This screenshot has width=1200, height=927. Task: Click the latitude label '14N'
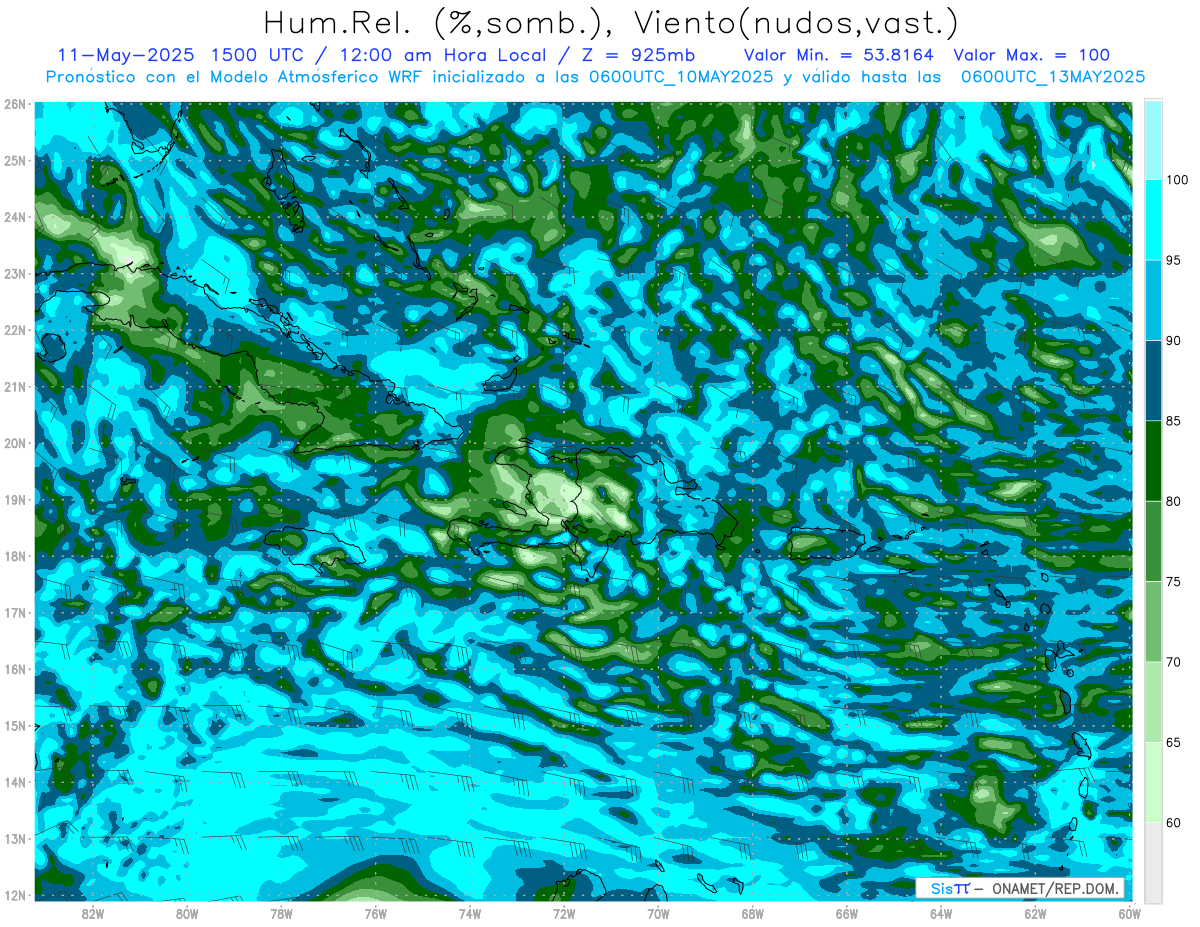click(15, 782)
